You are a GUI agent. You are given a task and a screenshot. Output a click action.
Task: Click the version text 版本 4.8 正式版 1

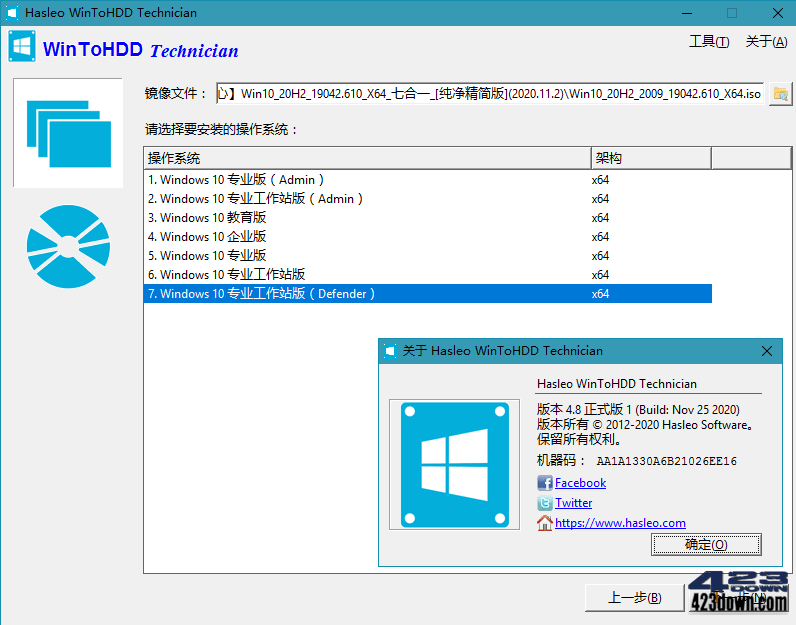tap(584, 409)
